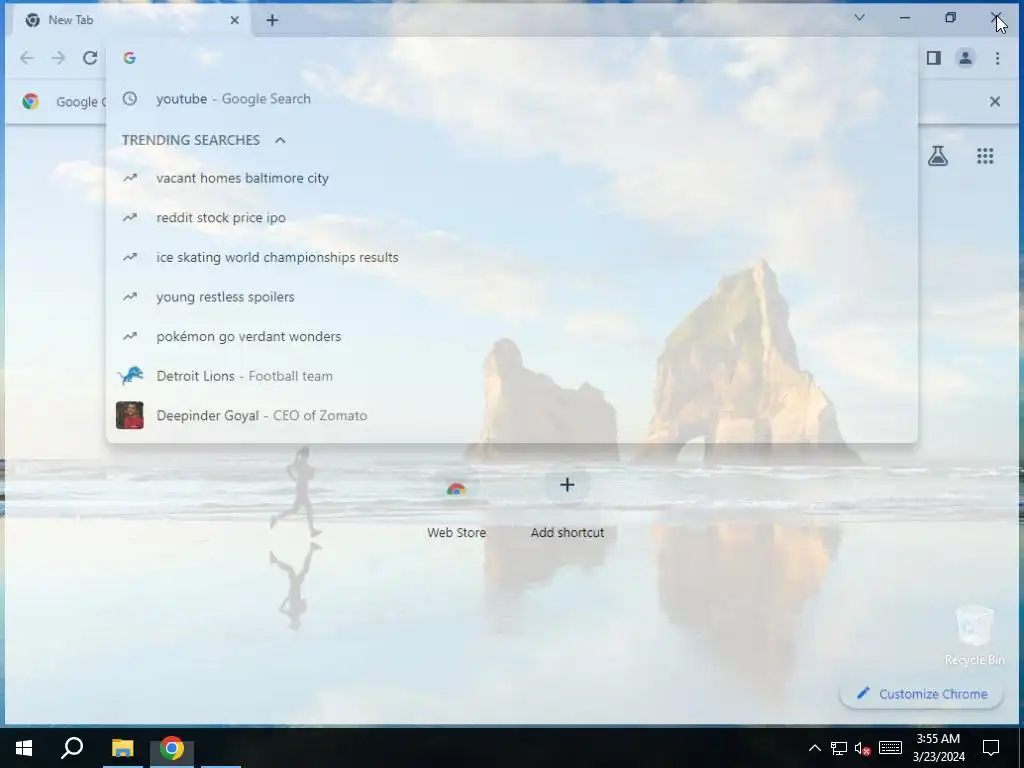Restore down the Chrome window
The height and width of the screenshot is (768, 1024).
point(950,18)
